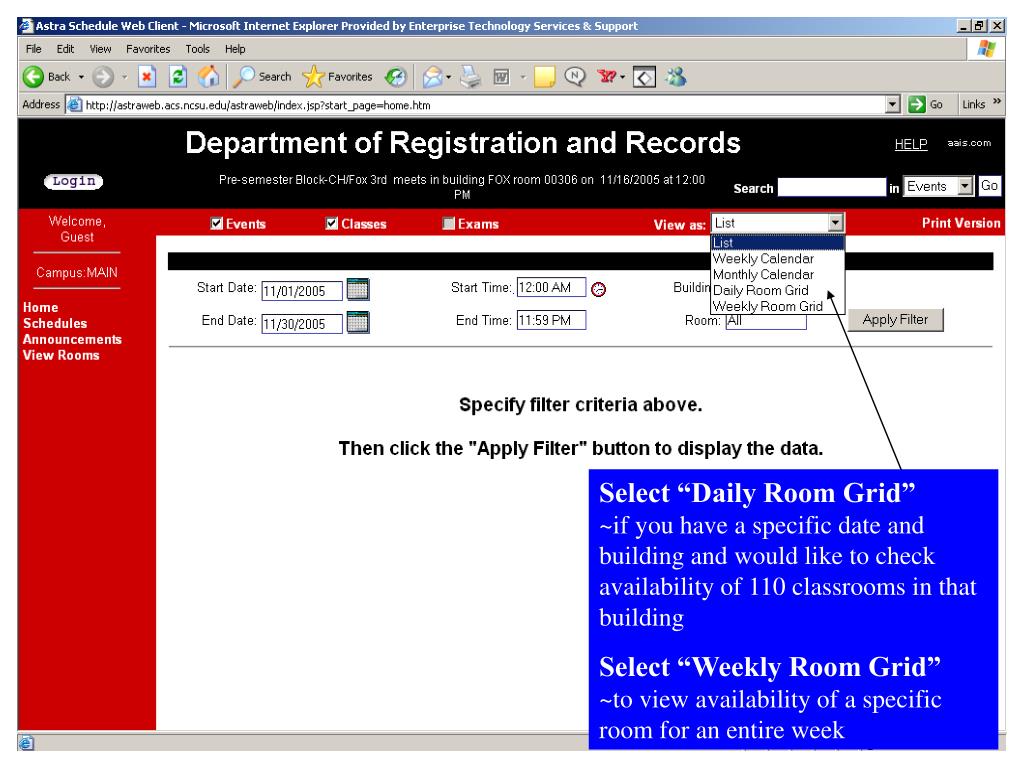Open the View menu

pos(101,49)
